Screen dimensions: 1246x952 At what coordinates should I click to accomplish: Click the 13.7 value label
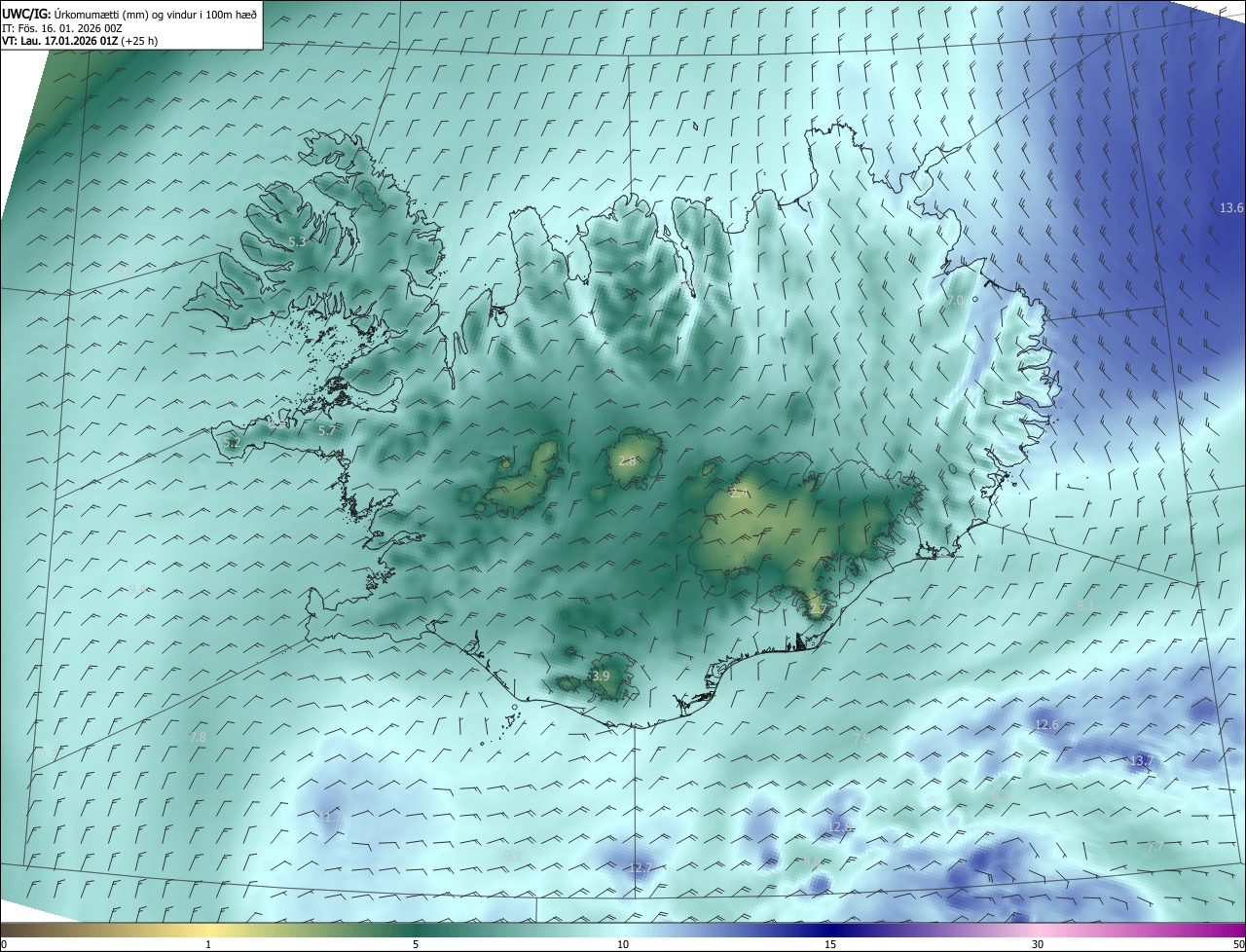(1141, 760)
